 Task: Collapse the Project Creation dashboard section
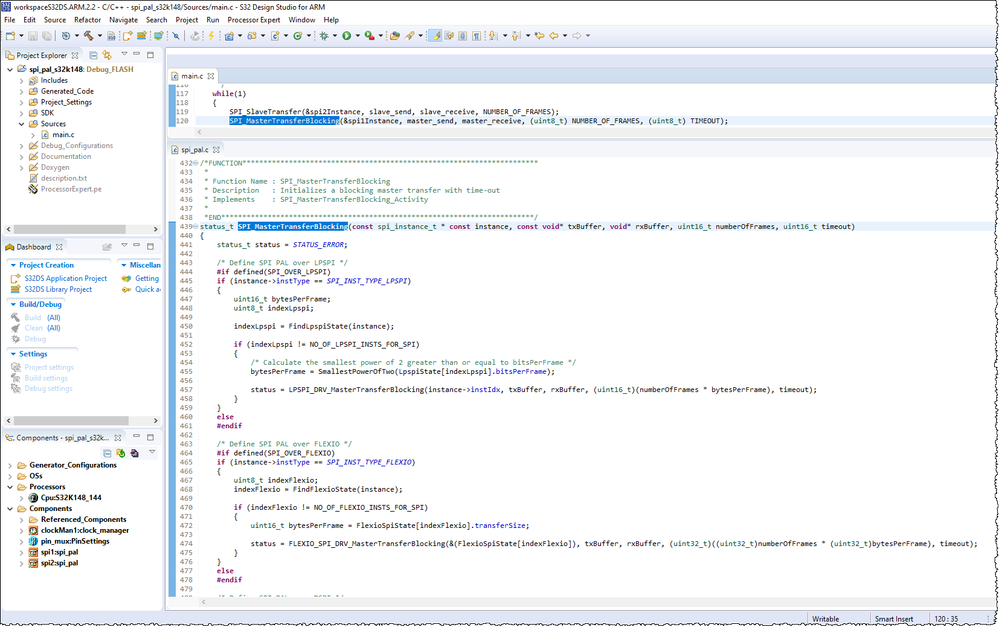(13, 265)
